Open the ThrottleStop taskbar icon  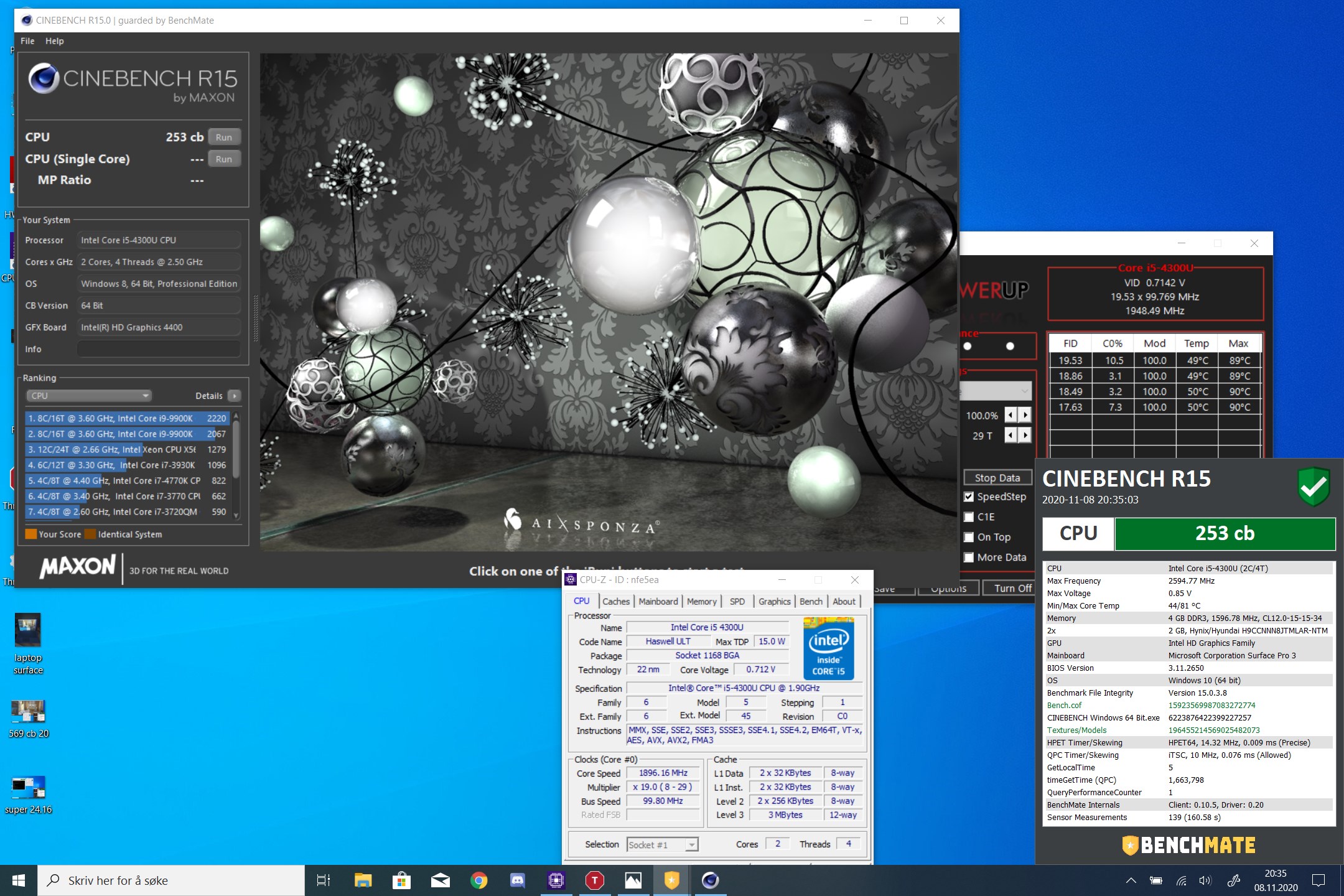594,880
